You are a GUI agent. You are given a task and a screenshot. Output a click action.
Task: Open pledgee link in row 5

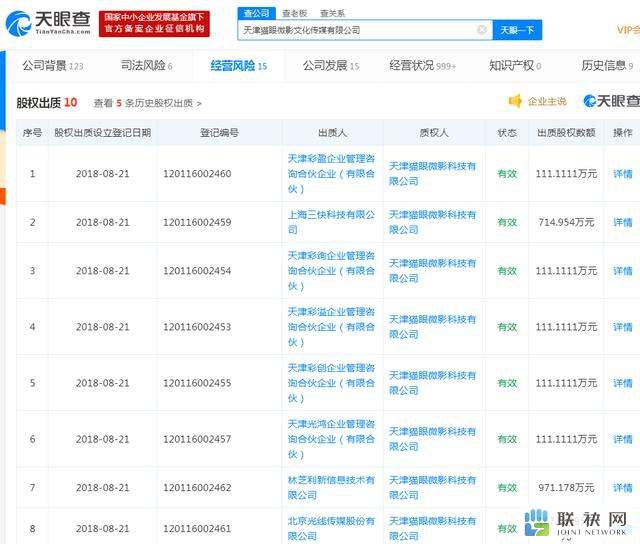pos(432,383)
